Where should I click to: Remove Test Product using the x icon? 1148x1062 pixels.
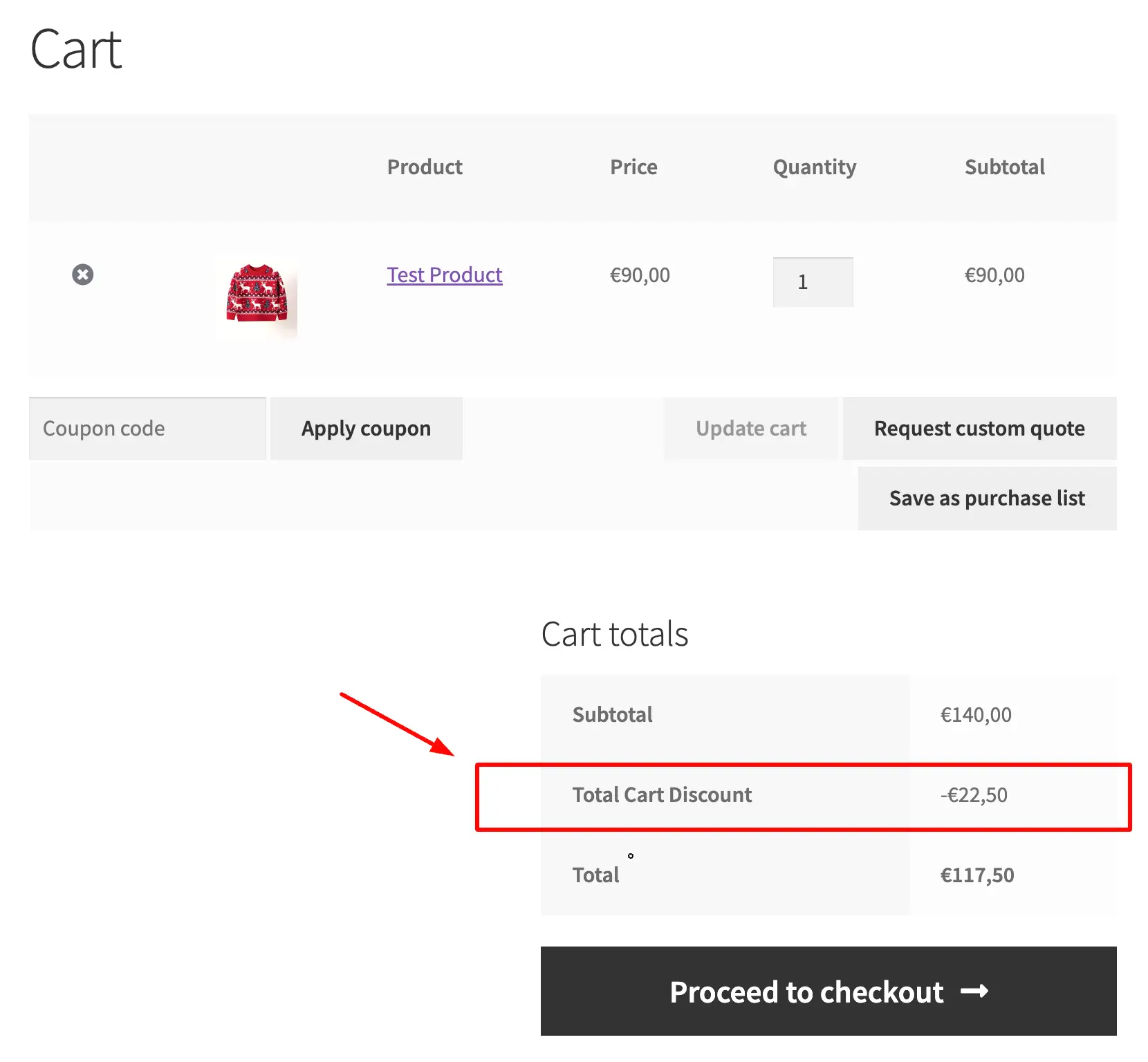83,274
